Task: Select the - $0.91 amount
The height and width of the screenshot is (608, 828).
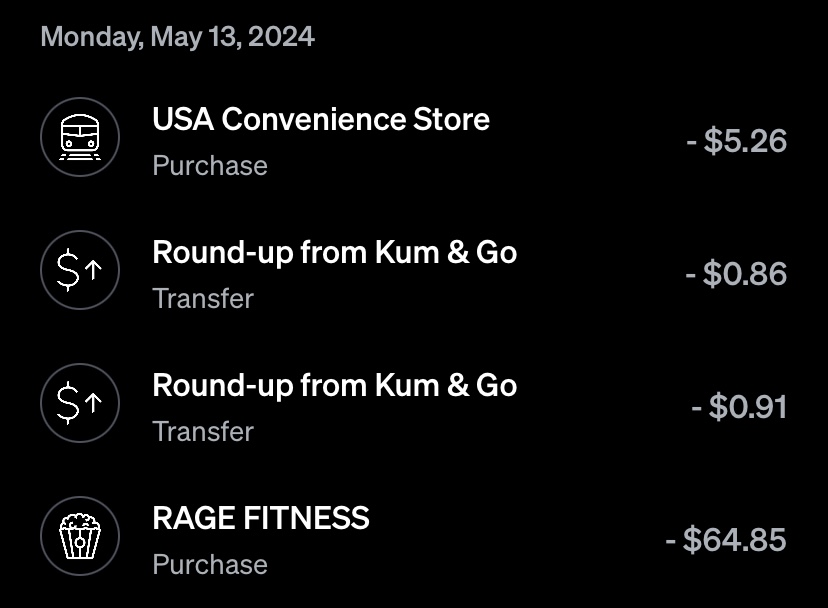Action: tap(739, 407)
